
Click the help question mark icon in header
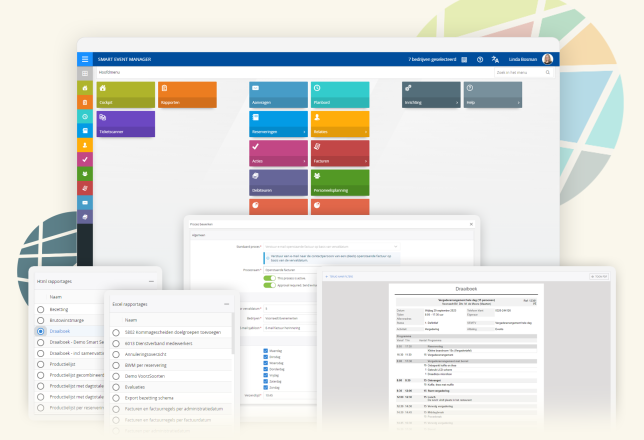coord(480,60)
